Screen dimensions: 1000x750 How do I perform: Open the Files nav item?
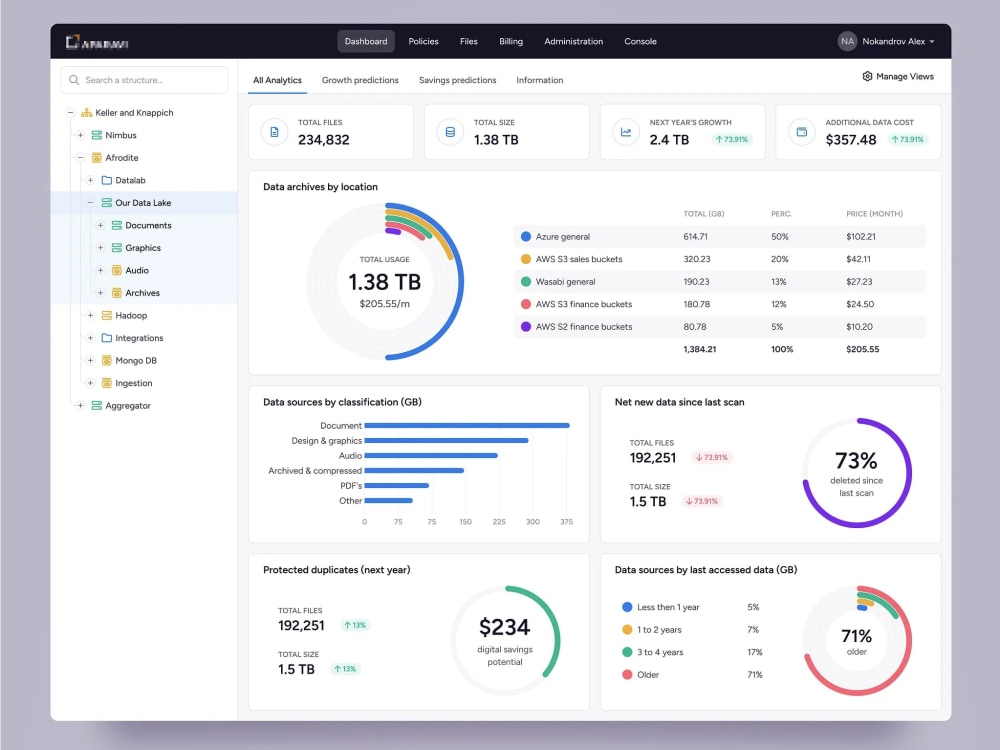tap(469, 41)
